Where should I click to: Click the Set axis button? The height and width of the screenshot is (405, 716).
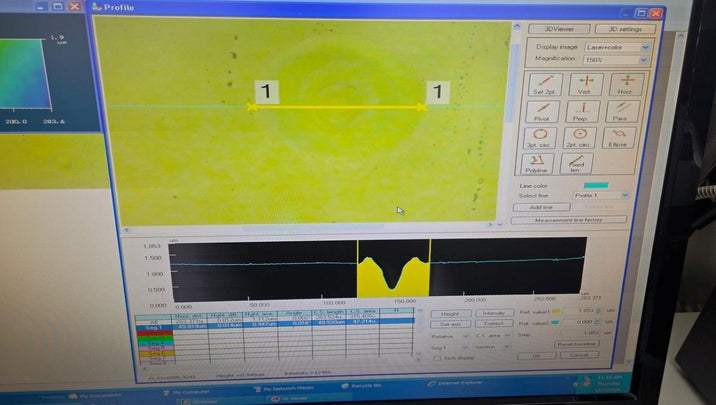pos(450,324)
